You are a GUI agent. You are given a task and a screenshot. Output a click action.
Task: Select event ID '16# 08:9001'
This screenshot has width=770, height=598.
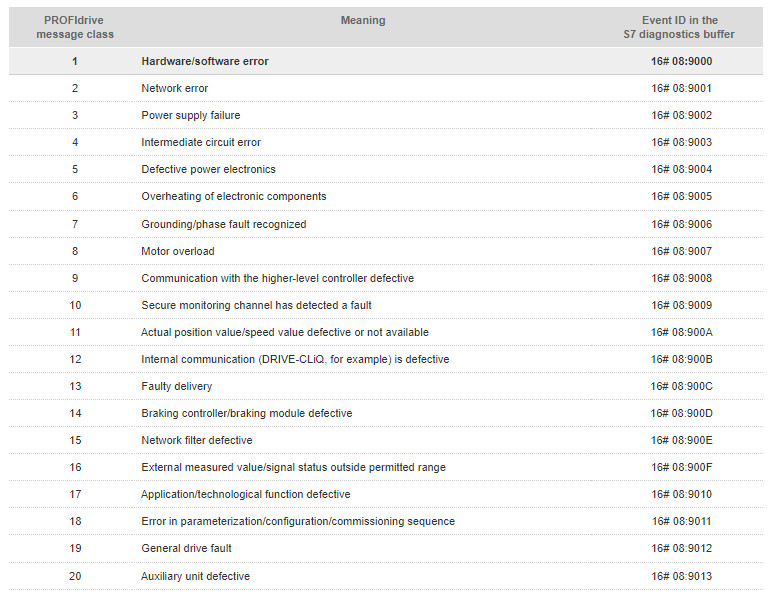click(x=682, y=88)
